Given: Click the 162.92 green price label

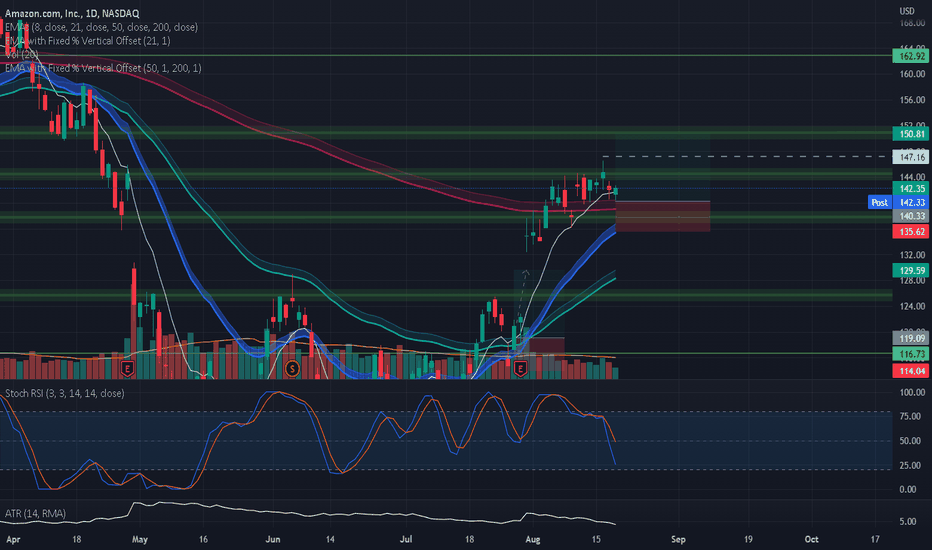Looking at the screenshot, I should 912,56.
